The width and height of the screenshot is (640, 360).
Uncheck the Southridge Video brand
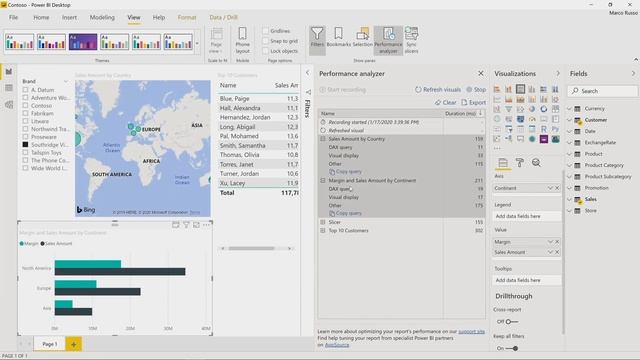coord(25,144)
